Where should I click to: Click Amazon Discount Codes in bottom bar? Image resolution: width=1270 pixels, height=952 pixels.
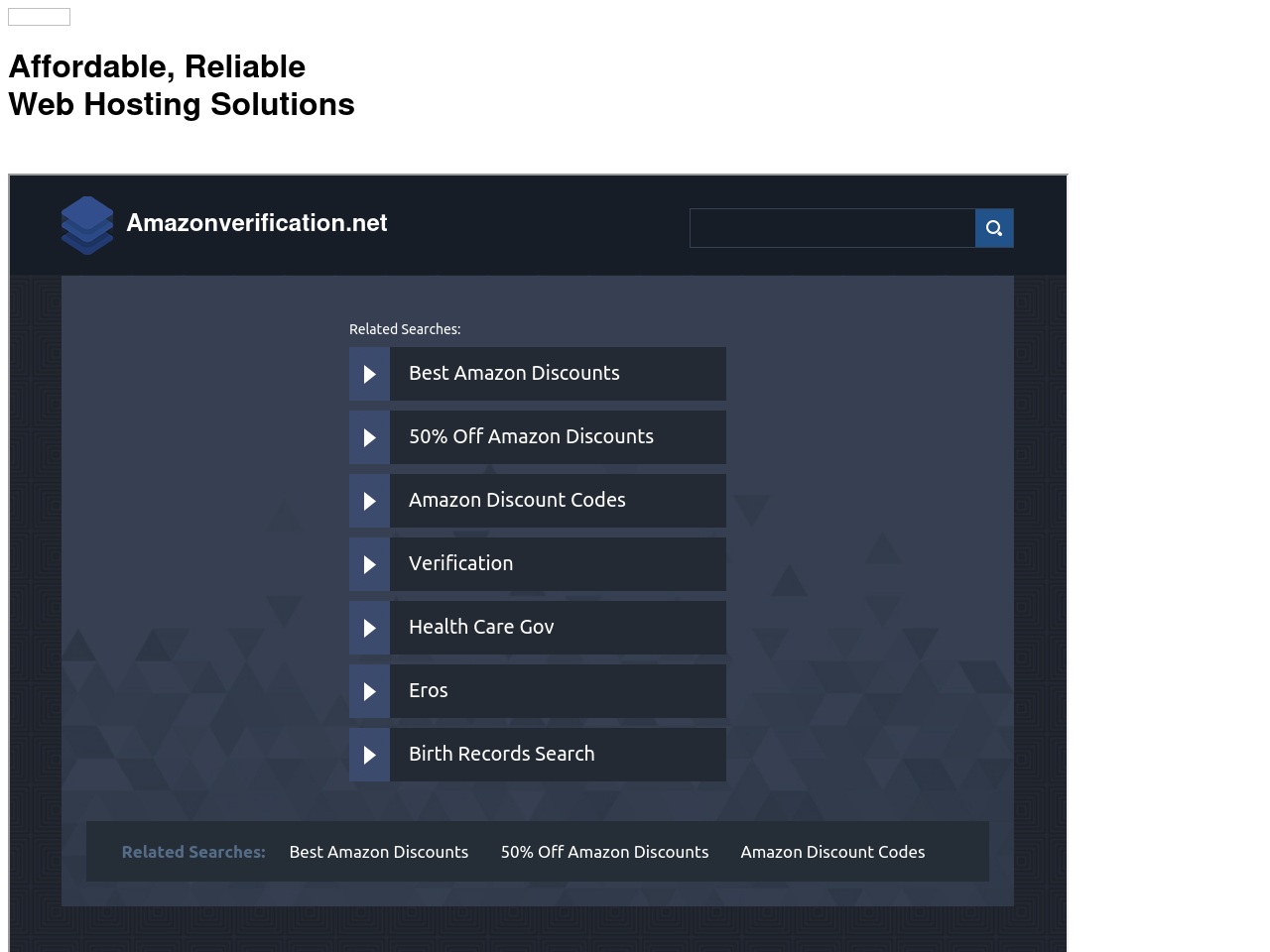click(832, 852)
